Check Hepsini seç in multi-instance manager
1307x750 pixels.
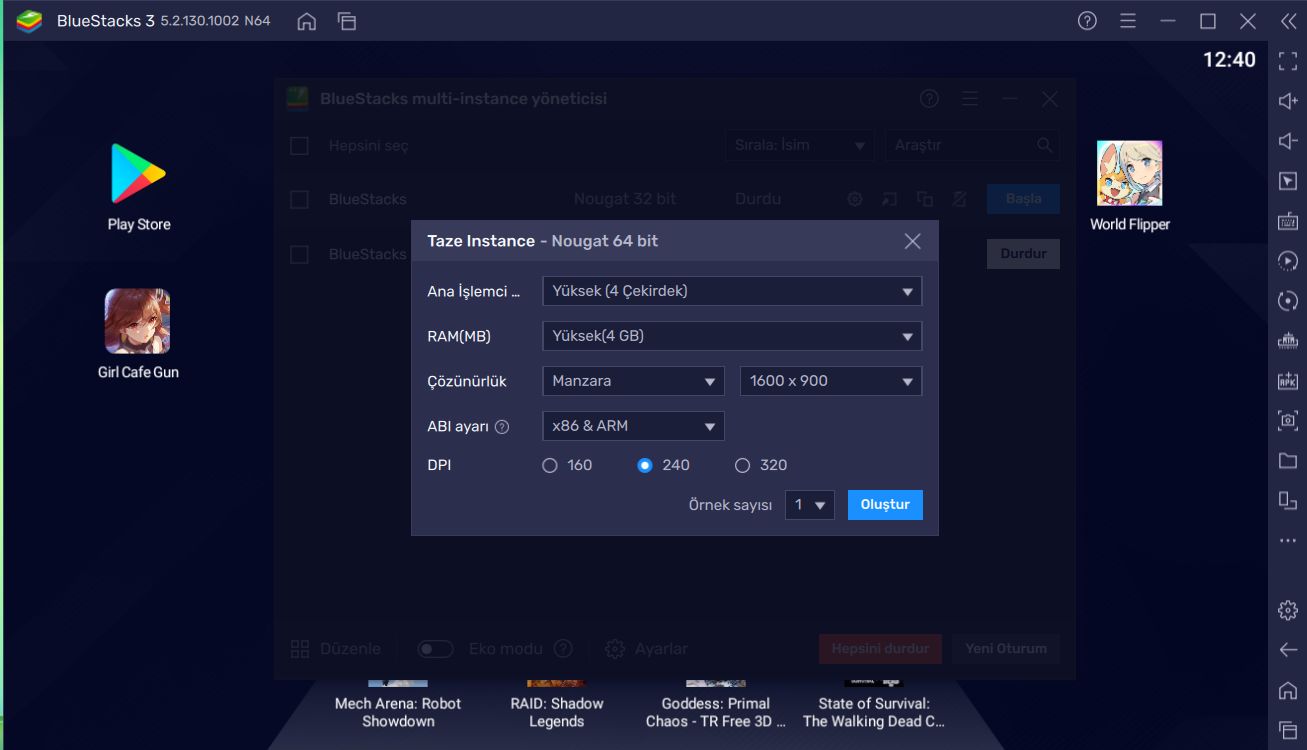(x=299, y=146)
